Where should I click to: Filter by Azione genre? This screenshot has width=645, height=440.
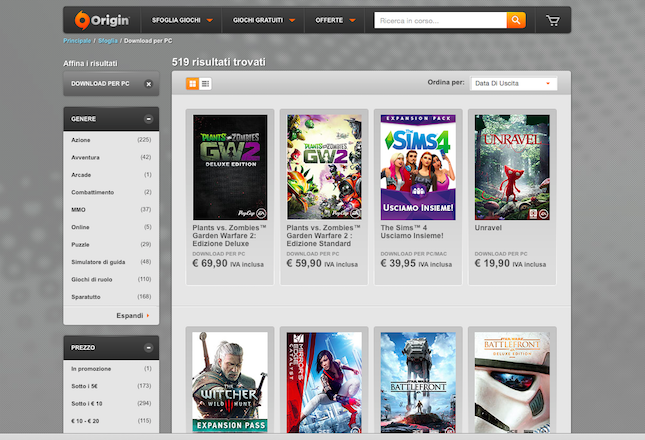(111, 140)
